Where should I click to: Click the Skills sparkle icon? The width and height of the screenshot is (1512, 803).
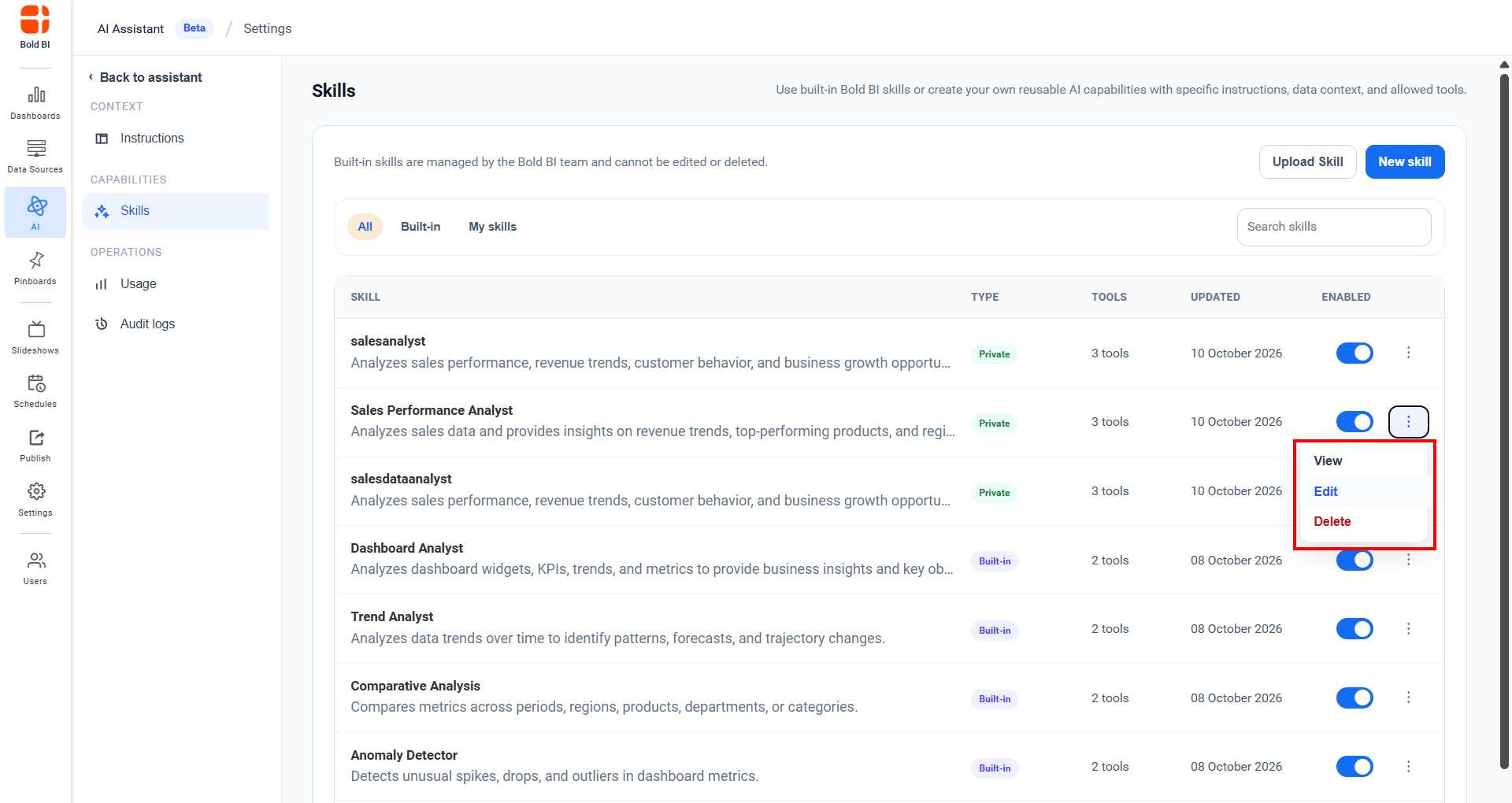(102, 211)
